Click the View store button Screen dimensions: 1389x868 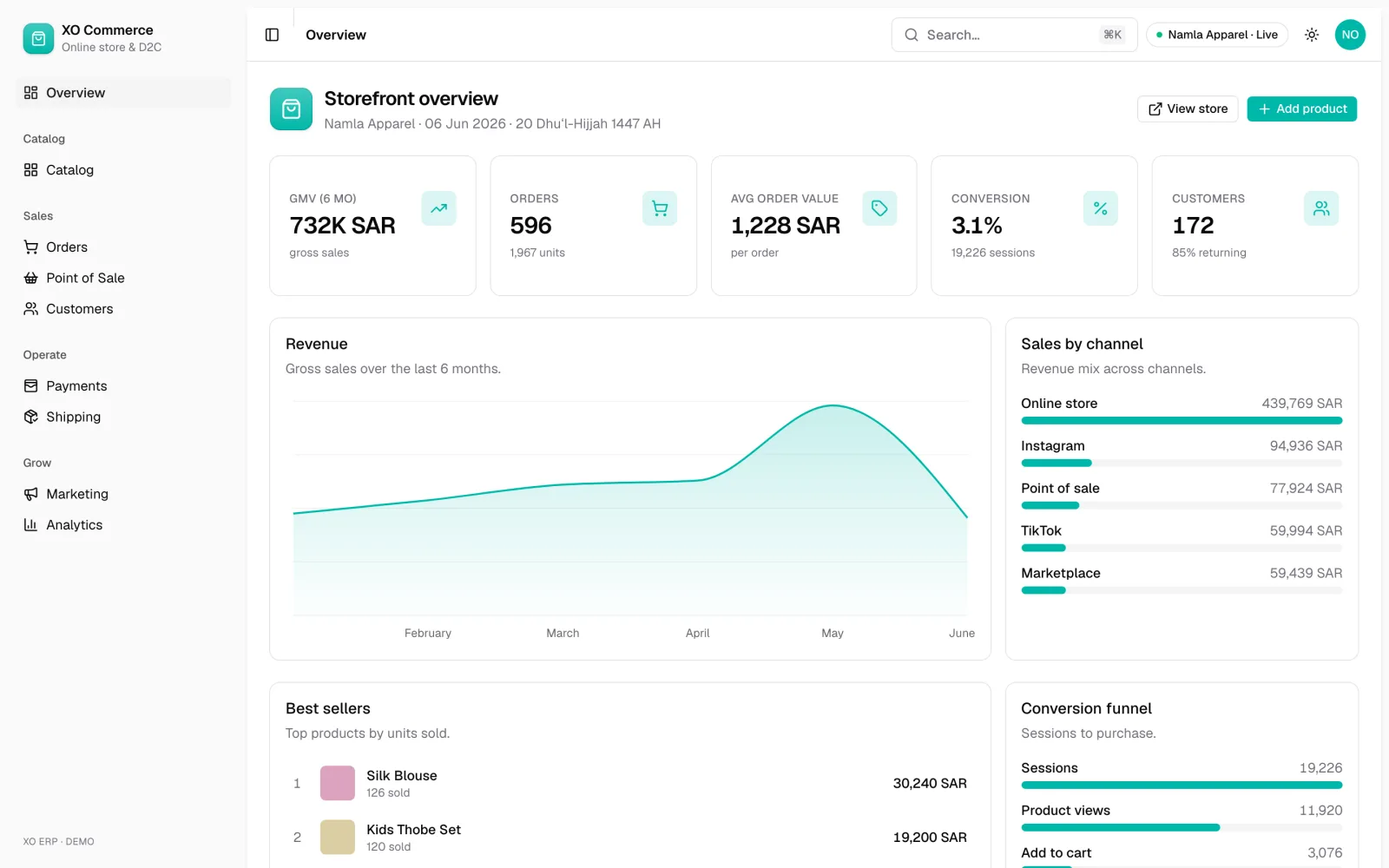pos(1188,108)
